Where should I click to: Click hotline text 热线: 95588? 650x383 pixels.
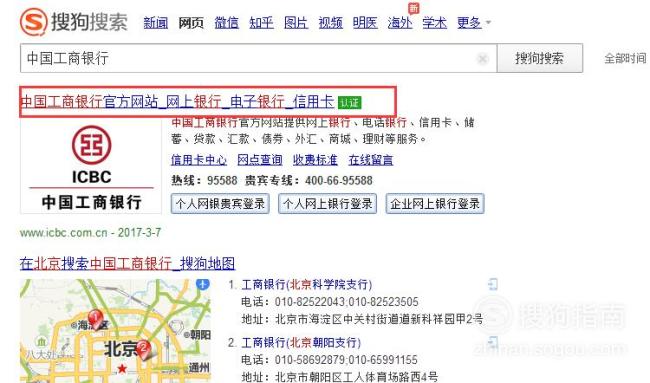(204, 181)
